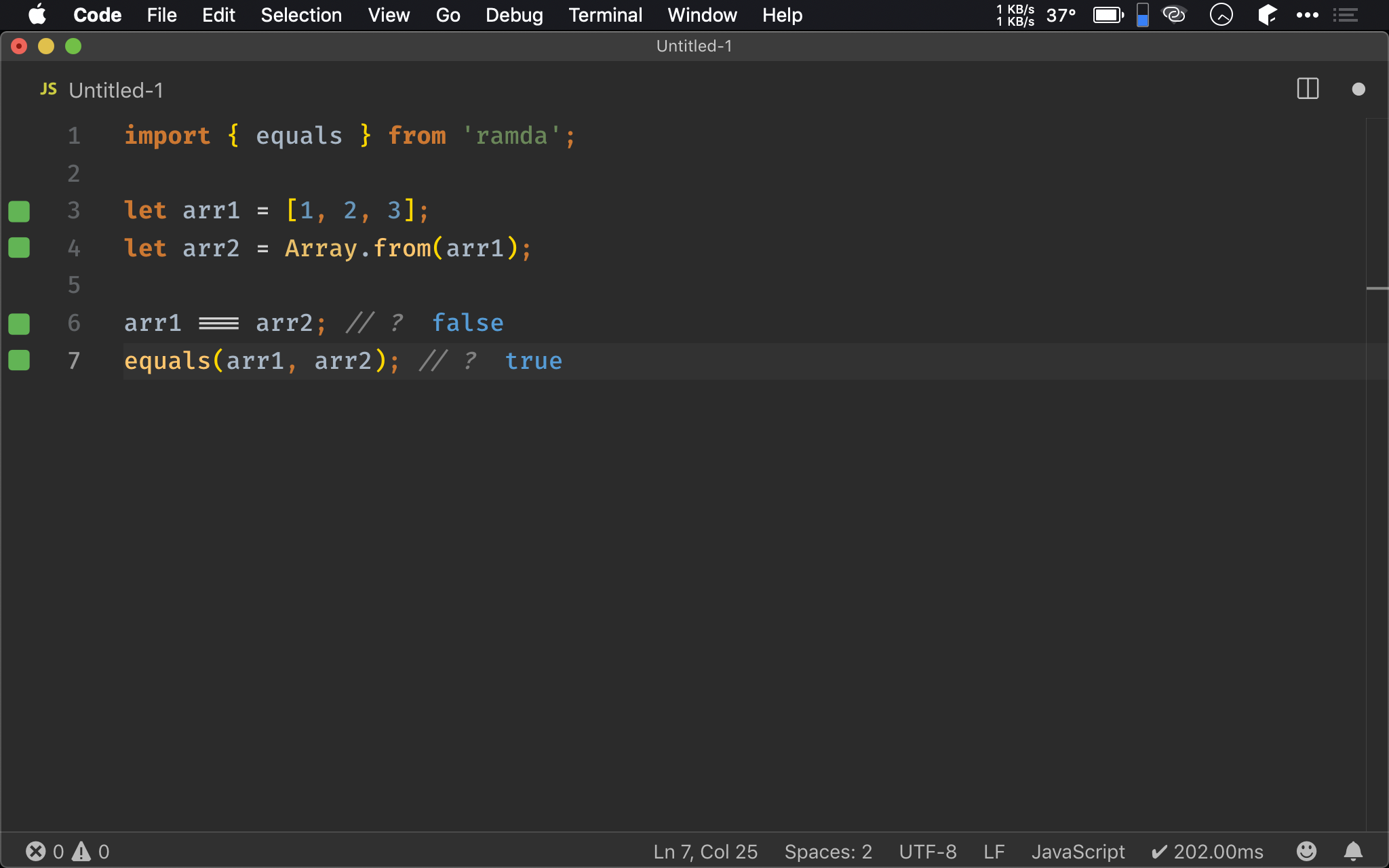Open the Debug menu
This screenshot has height=868, width=1389.
point(514,15)
